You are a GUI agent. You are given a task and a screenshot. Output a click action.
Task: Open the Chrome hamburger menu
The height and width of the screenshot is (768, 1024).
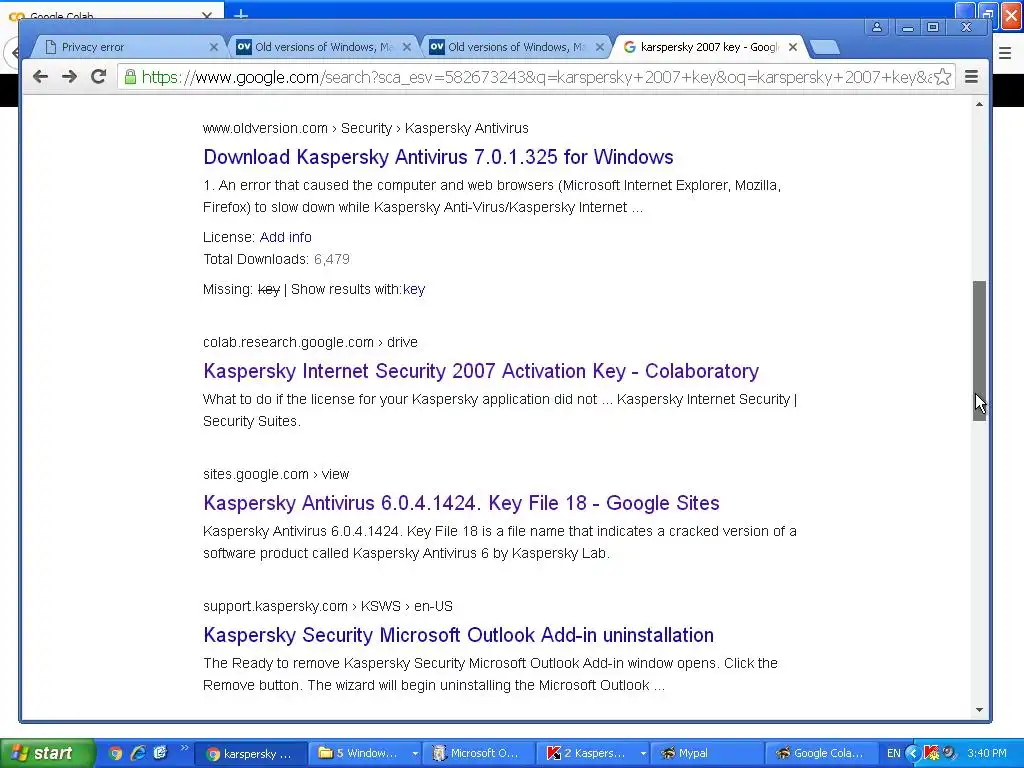click(972, 77)
